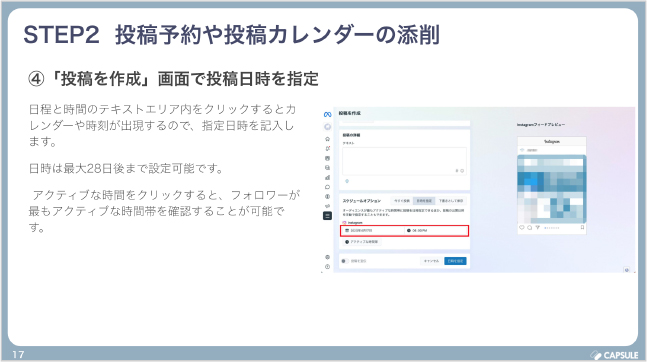
Task: Click the paragraph starting アクティブな時間をクリック
Action: tap(164, 211)
